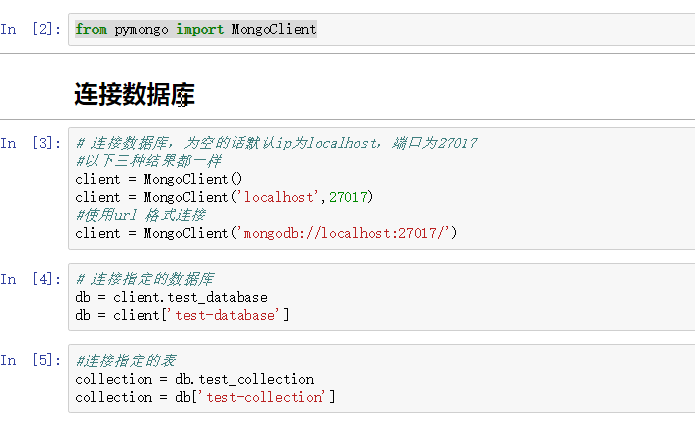Click the db = client.test_database line
This screenshot has width=695, height=427.
point(172,297)
